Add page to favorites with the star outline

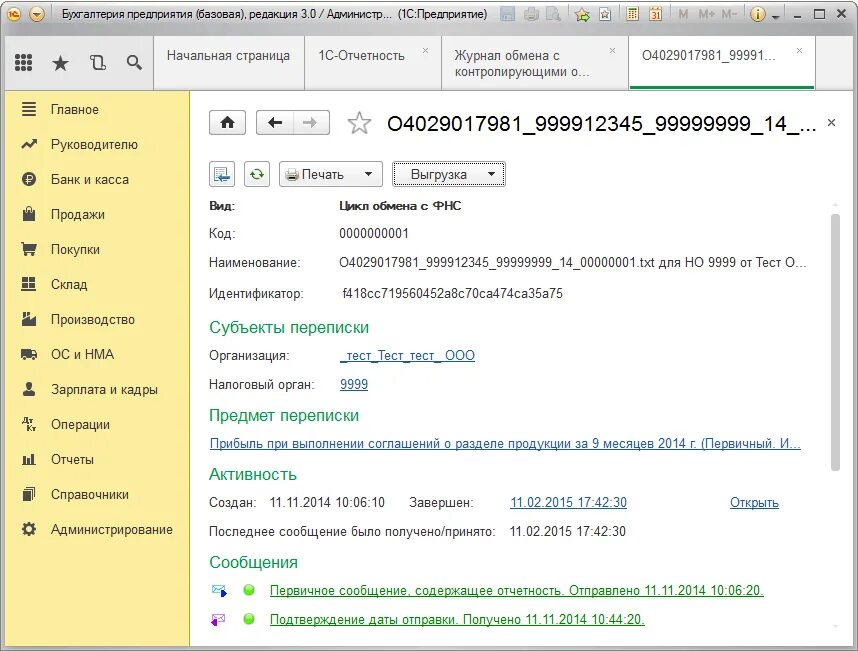(359, 123)
